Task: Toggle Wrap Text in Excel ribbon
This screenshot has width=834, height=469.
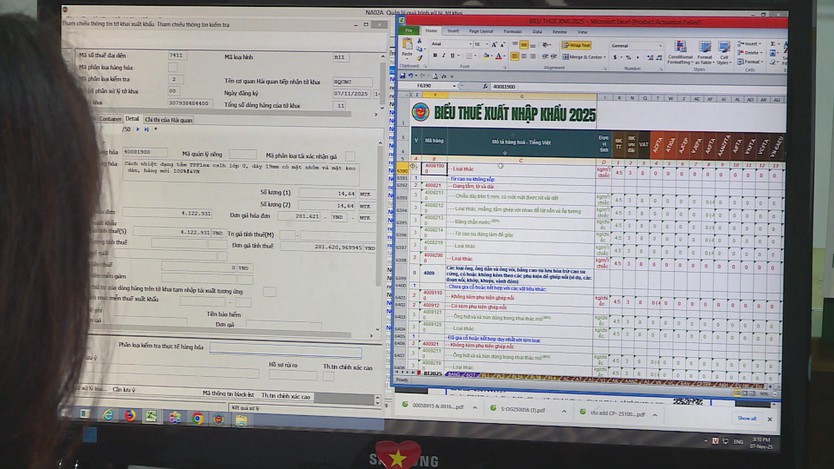Action: (x=576, y=45)
